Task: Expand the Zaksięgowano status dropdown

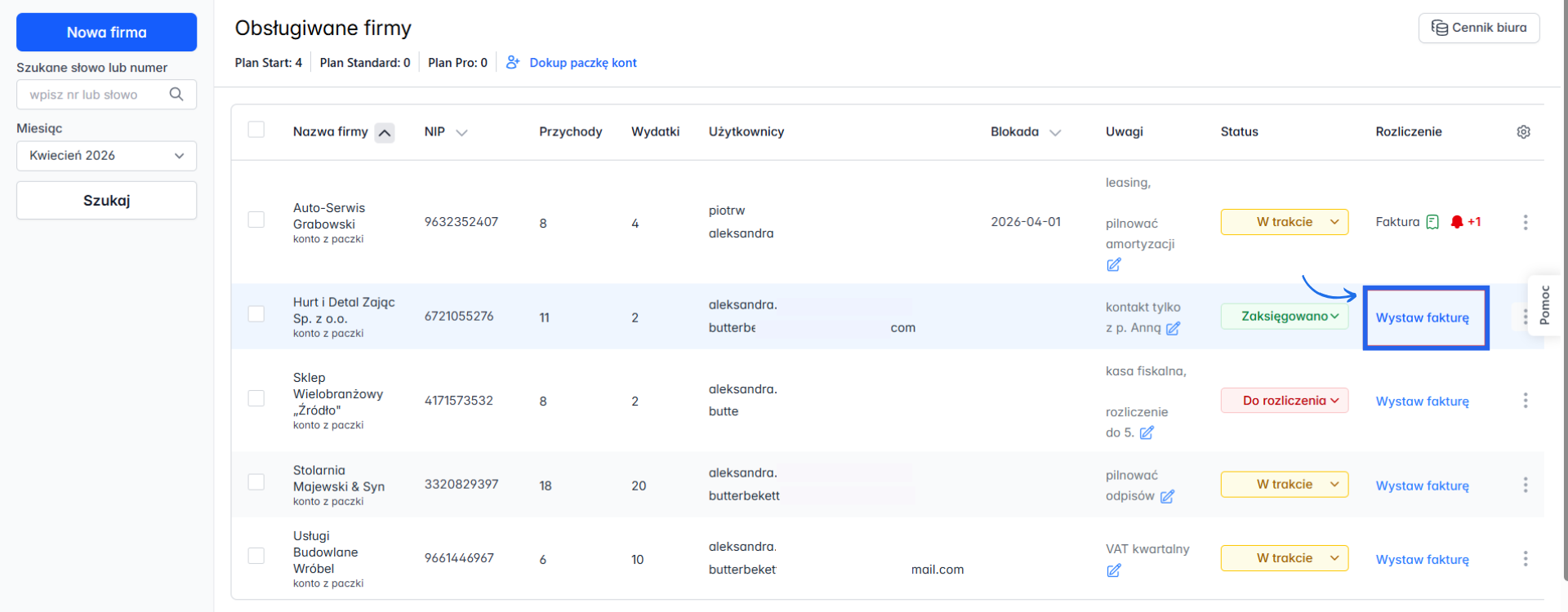Action: 1284,317
